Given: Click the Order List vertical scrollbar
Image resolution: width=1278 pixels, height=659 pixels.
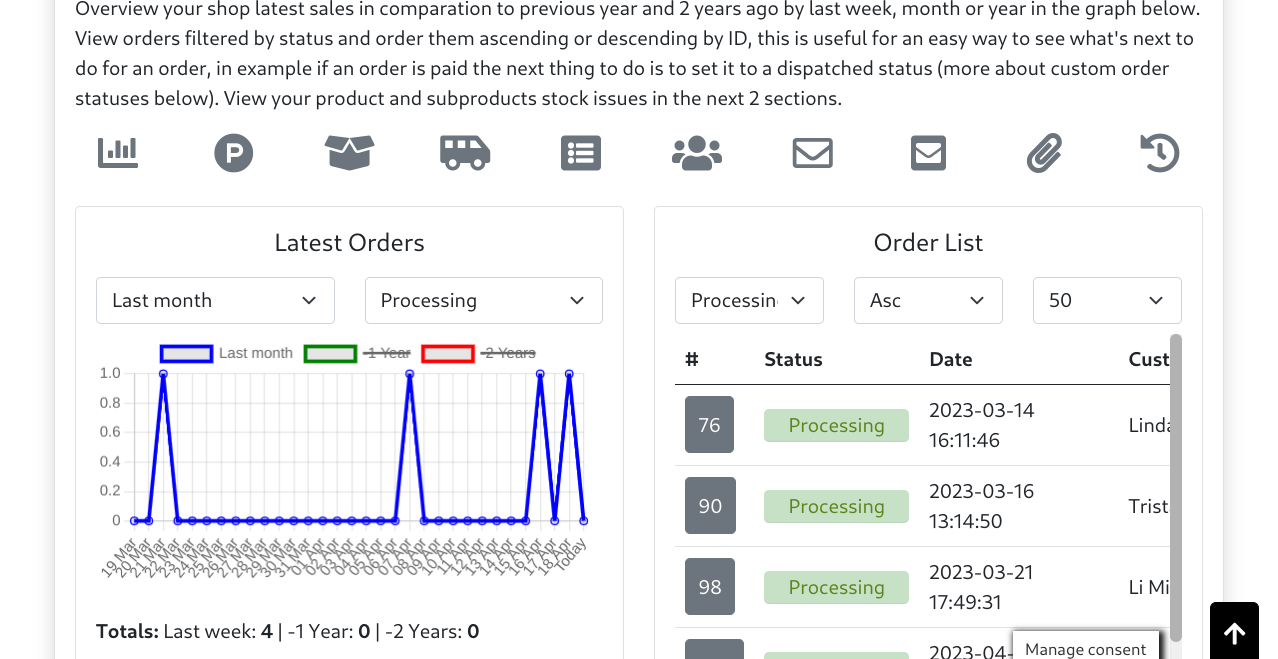Looking at the screenshot, I should [1176, 487].
